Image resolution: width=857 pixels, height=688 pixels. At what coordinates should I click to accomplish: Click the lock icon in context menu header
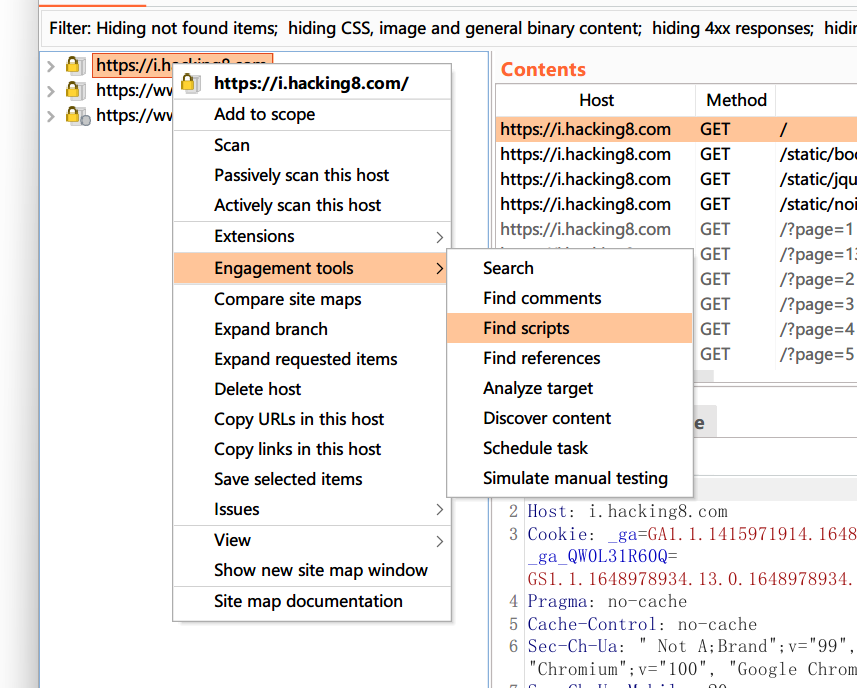pyautogui.click(x=191, y=83)
